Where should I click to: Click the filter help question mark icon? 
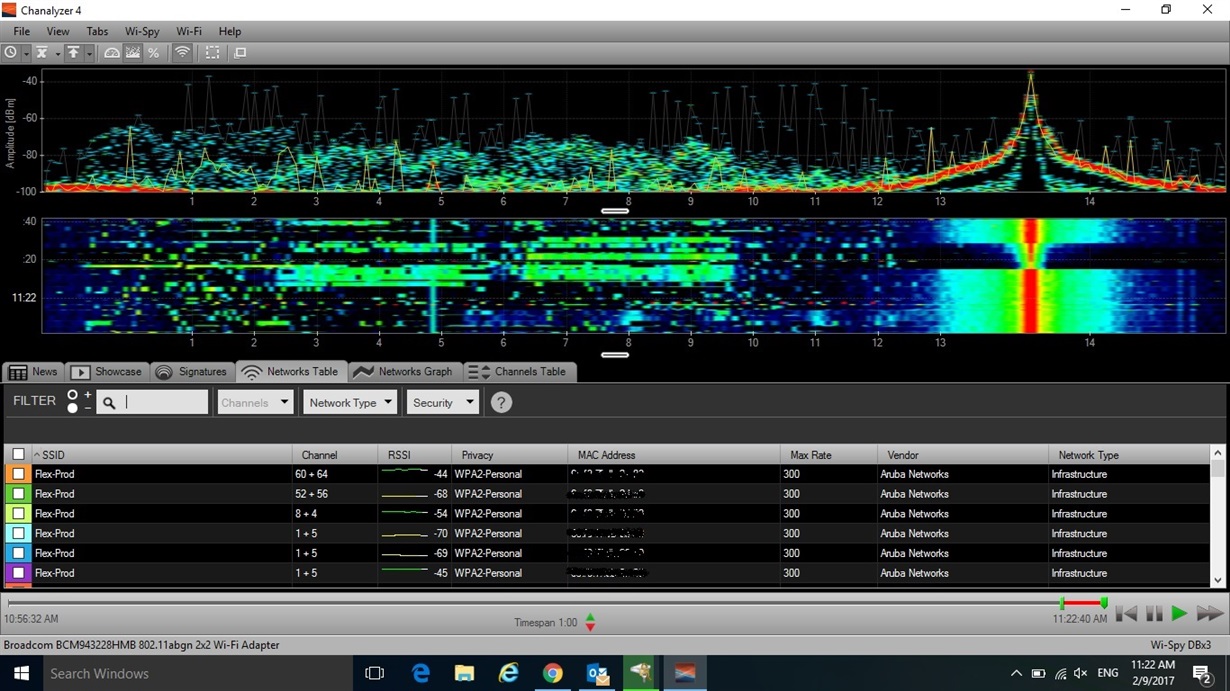pyautogui.click(x=501, y=402)
